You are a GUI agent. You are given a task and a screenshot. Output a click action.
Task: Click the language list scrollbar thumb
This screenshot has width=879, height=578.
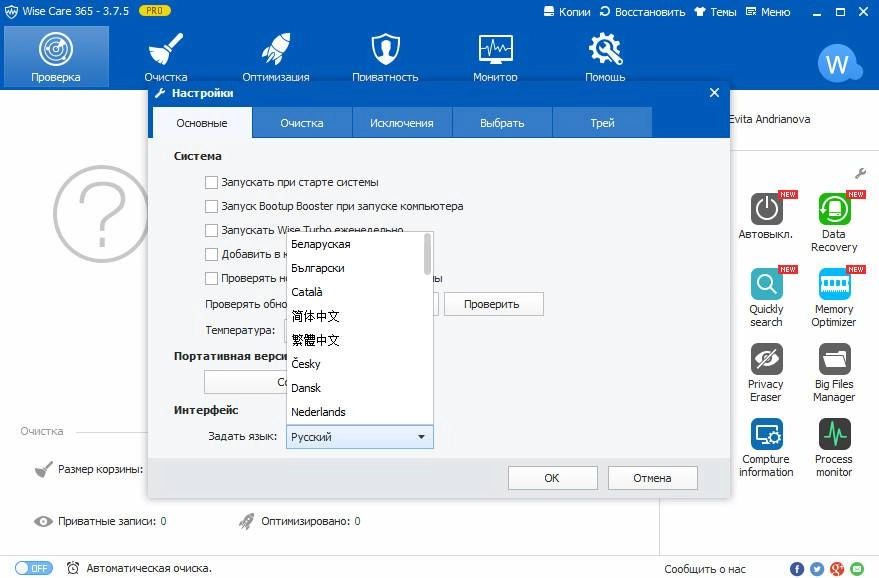coord(428,254)
